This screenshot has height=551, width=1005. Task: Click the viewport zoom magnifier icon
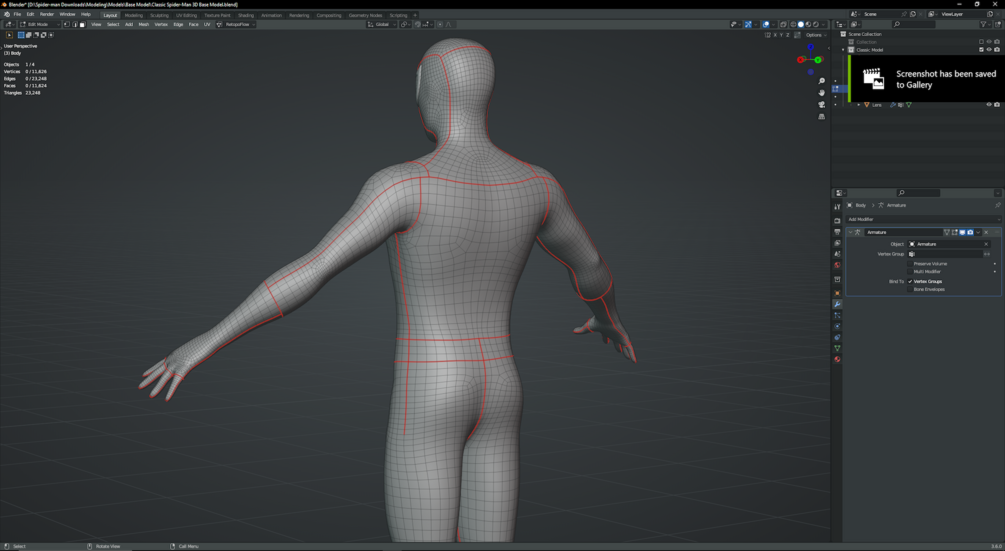tap(822, 81)
